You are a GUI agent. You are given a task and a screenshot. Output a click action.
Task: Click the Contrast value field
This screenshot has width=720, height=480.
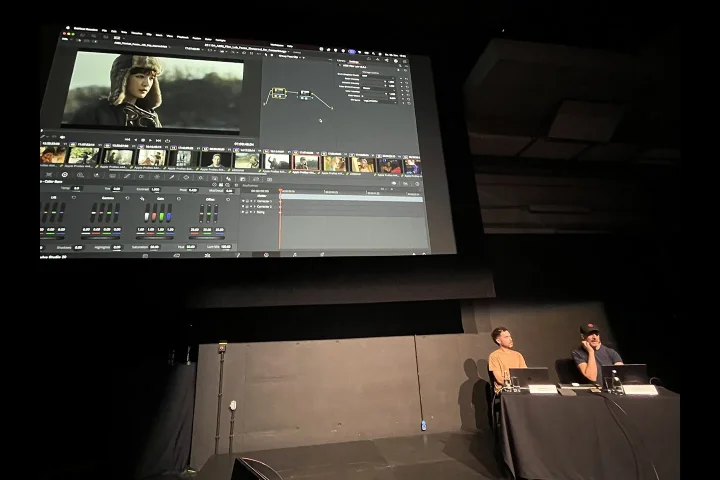[155, 189]
